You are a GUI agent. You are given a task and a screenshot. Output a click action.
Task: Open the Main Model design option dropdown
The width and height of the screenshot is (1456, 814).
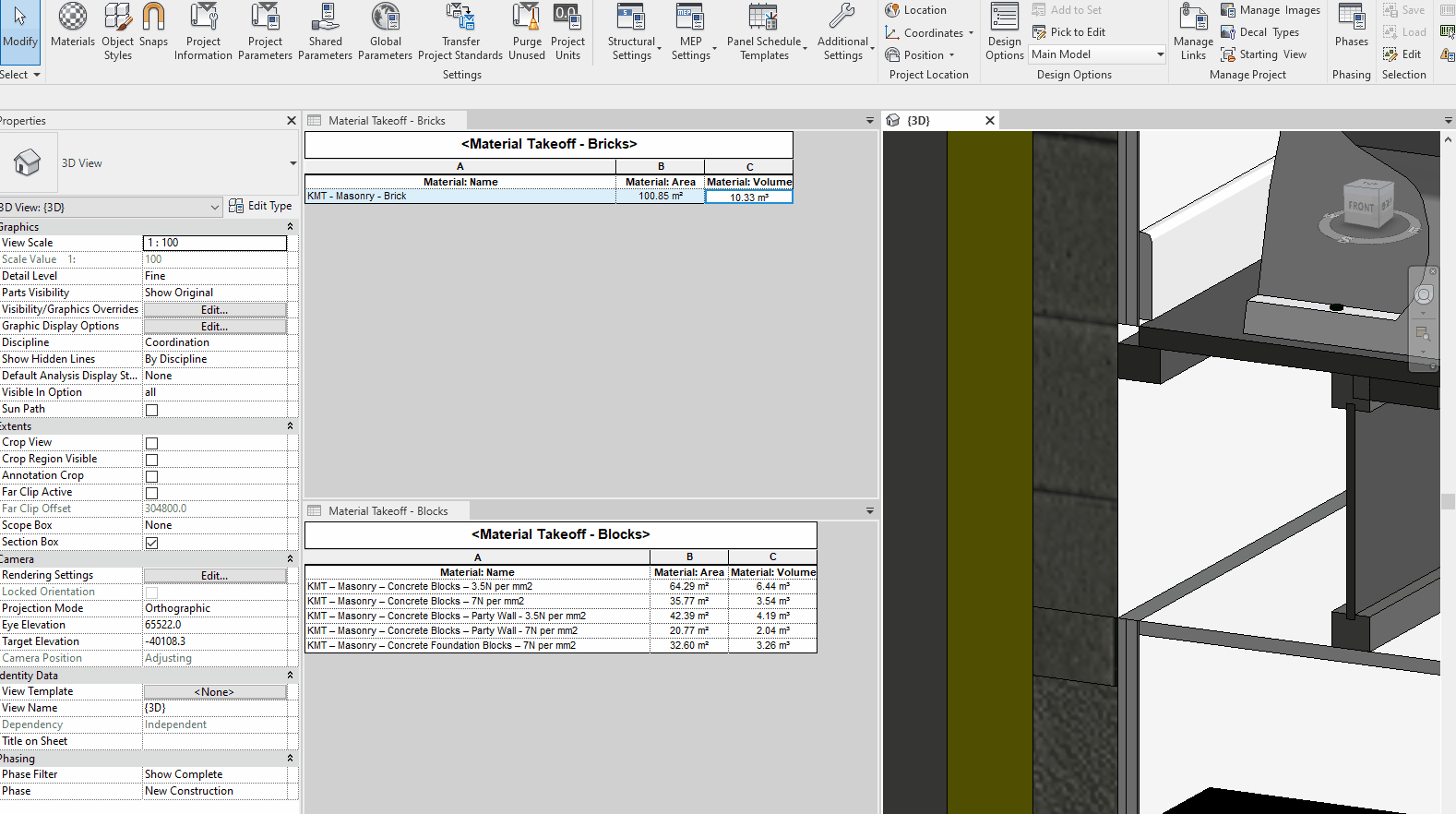click(x=1098, y=54)
